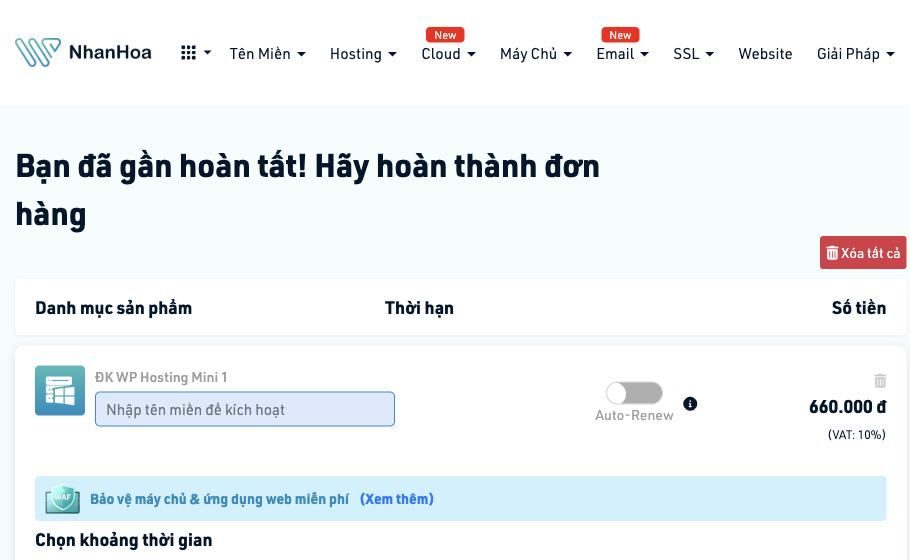The height and width of the screenshot is (560, 910).
Task: Toggle the Auto-Renew switch
Action: [x=634, y=393]
